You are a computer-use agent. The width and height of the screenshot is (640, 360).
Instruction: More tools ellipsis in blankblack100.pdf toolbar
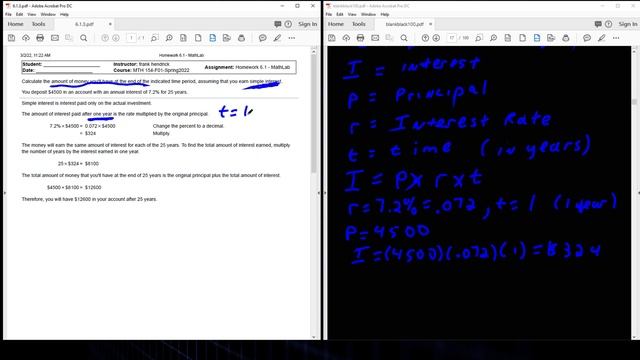click(616, 38)
